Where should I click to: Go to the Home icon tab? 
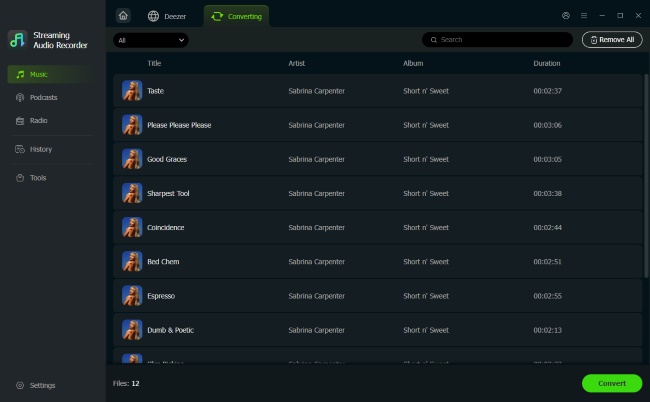[123, 16]
